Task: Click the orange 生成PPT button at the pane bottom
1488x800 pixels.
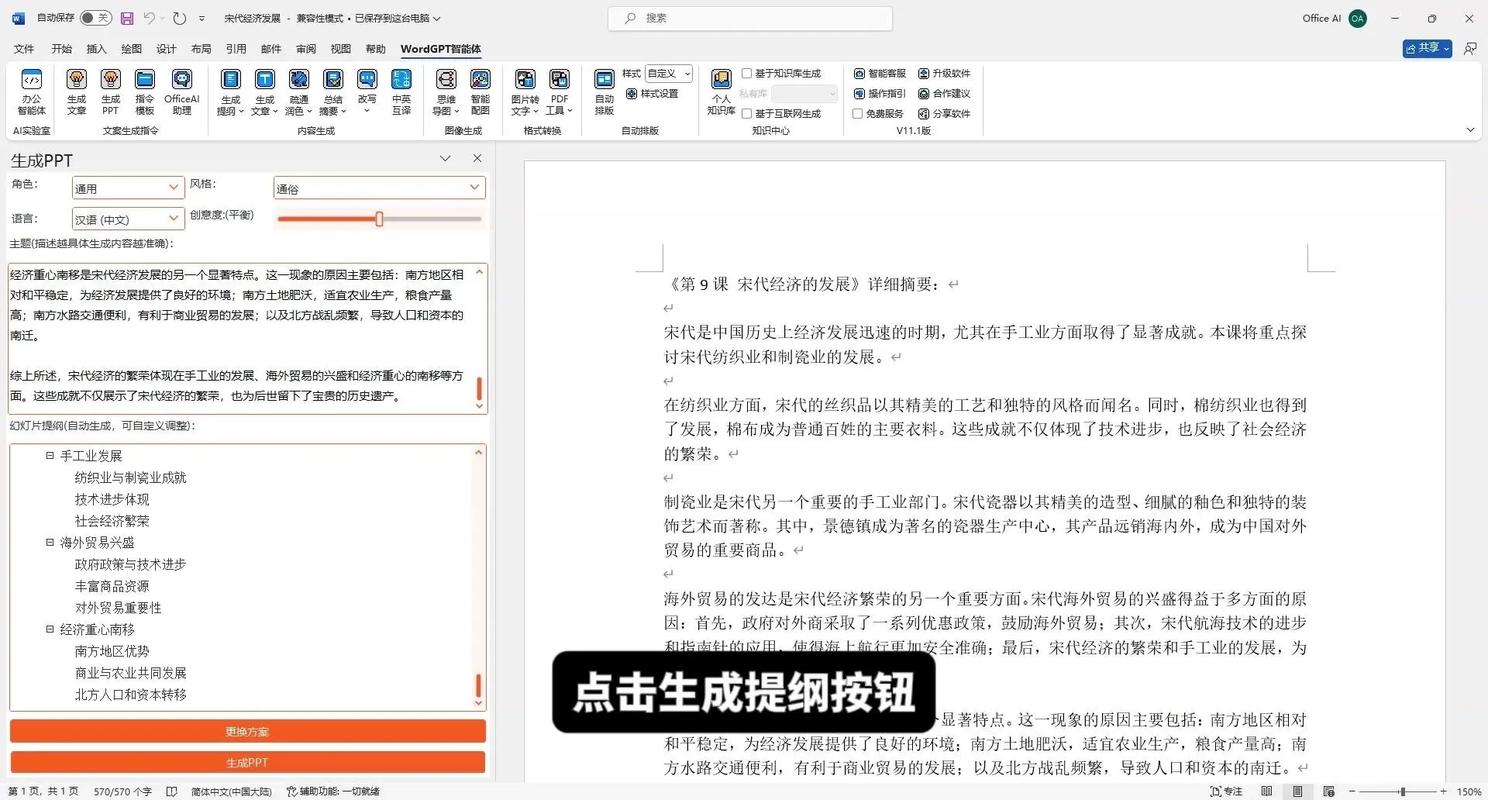Action: tap(247, 762)
